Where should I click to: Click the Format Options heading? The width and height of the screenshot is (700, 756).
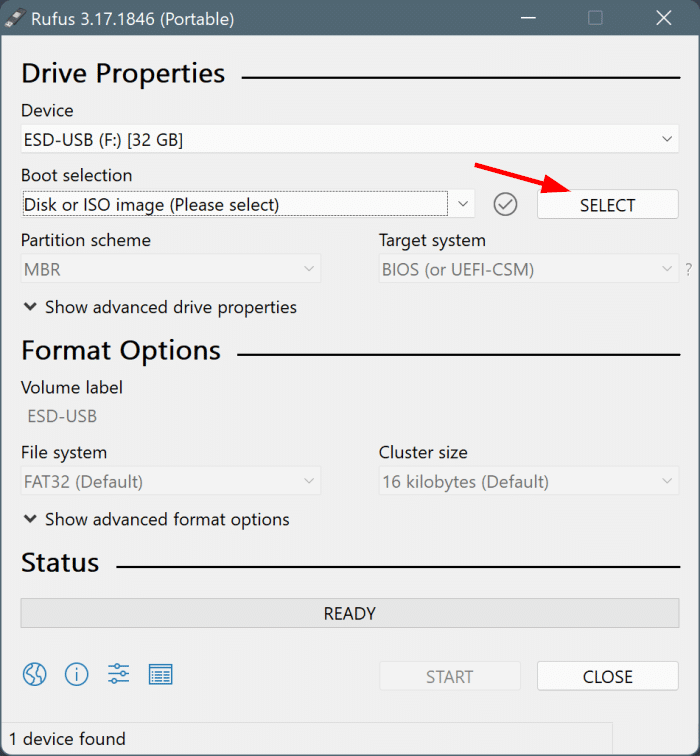tap(121, 351)
